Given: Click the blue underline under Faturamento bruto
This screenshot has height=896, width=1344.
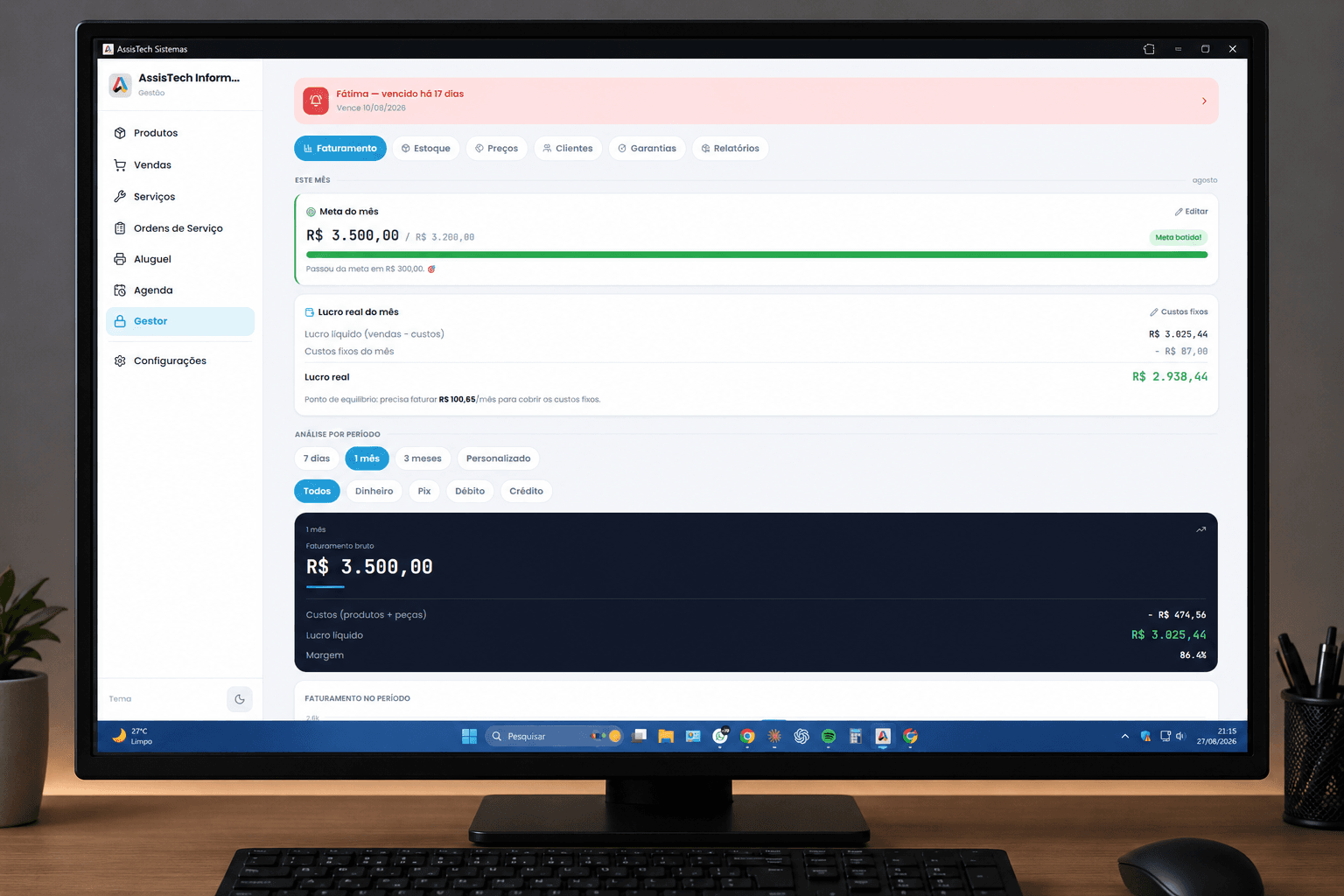Looking at the screenshot, I should click(325, 586).
